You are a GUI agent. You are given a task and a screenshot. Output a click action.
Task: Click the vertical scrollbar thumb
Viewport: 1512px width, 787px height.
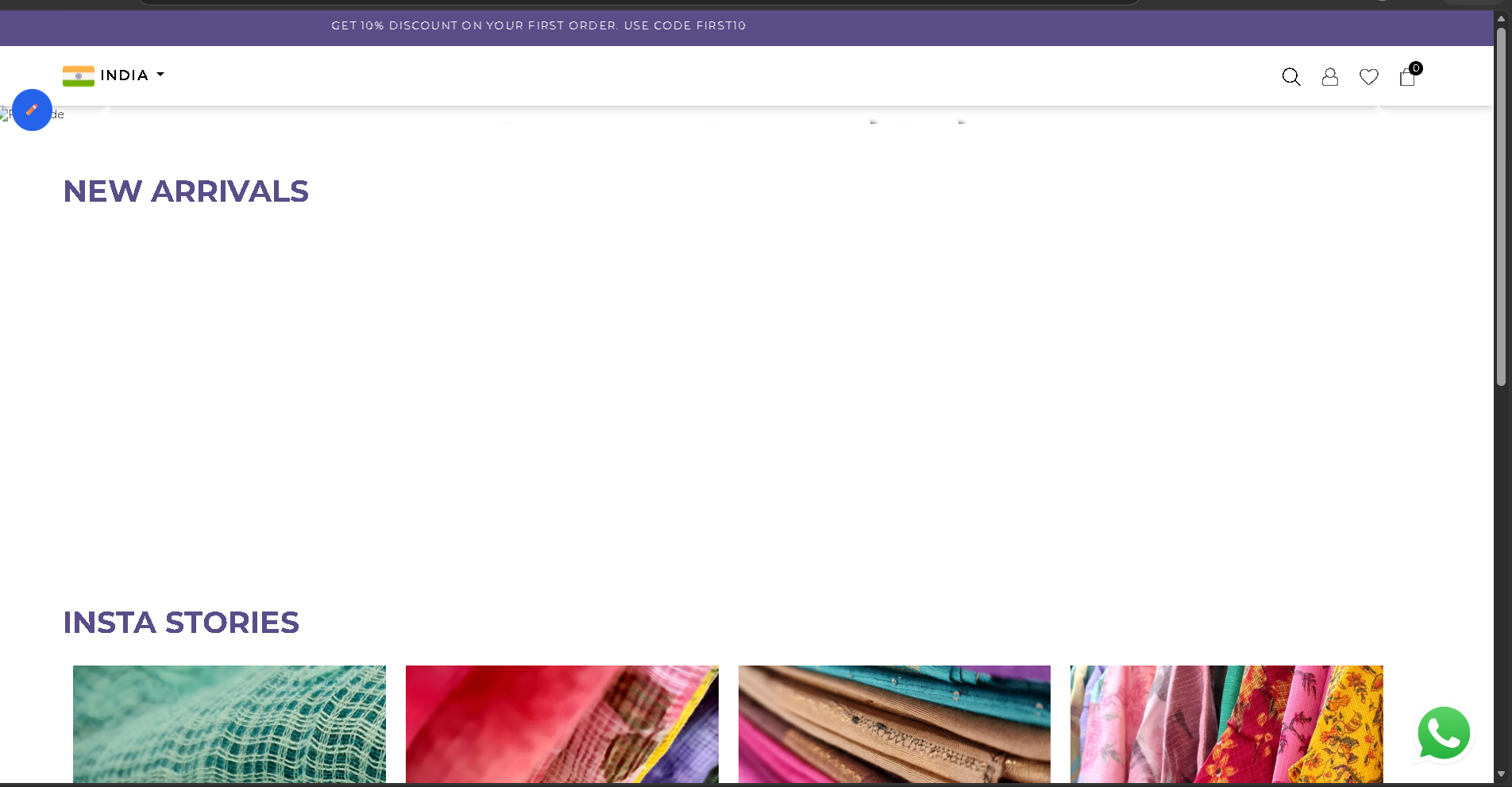coord(1501,206)
